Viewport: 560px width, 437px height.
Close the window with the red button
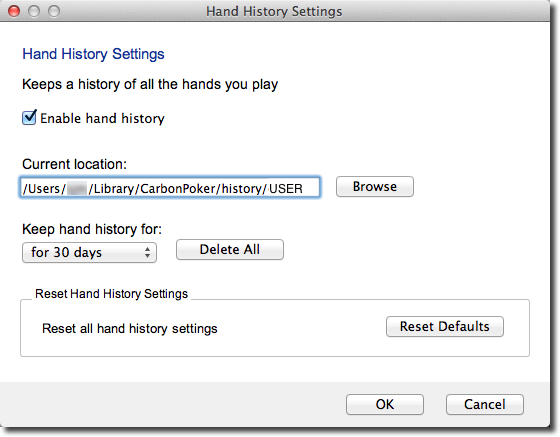click(14, 11)
